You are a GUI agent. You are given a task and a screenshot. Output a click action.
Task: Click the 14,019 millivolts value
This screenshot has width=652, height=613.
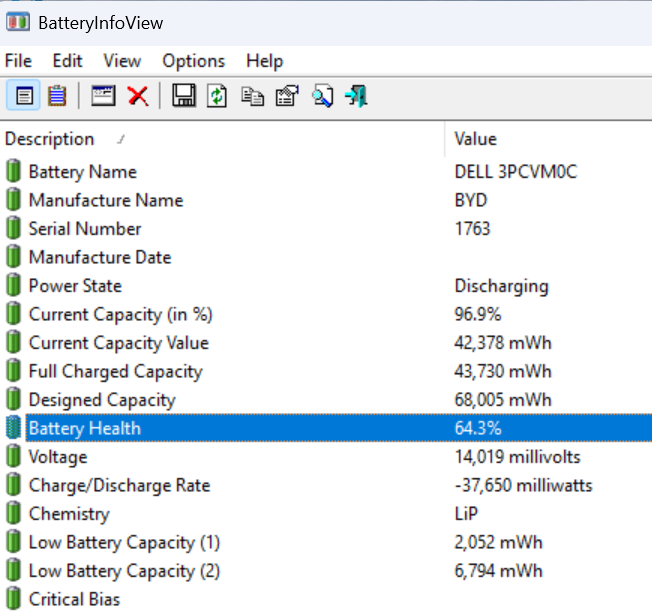coord(517,457)
